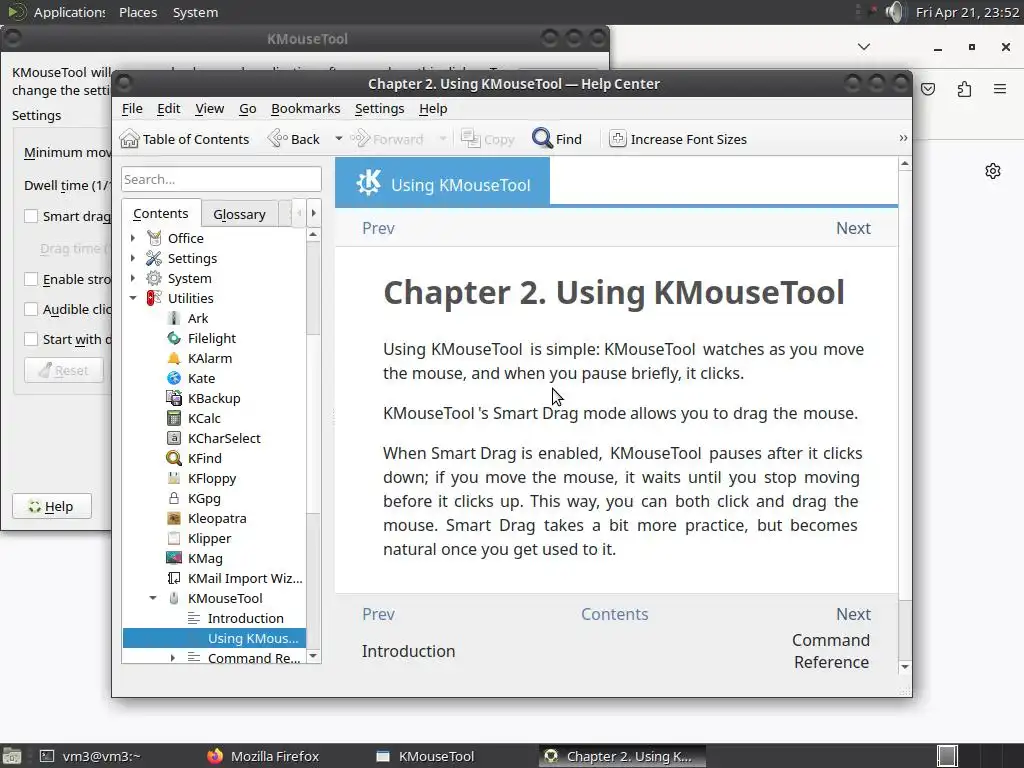Toggle Audible click checkbox in KMouseTool
Image resolution: width=1024 pixels, height=768 pixels.
click(31, 310)
